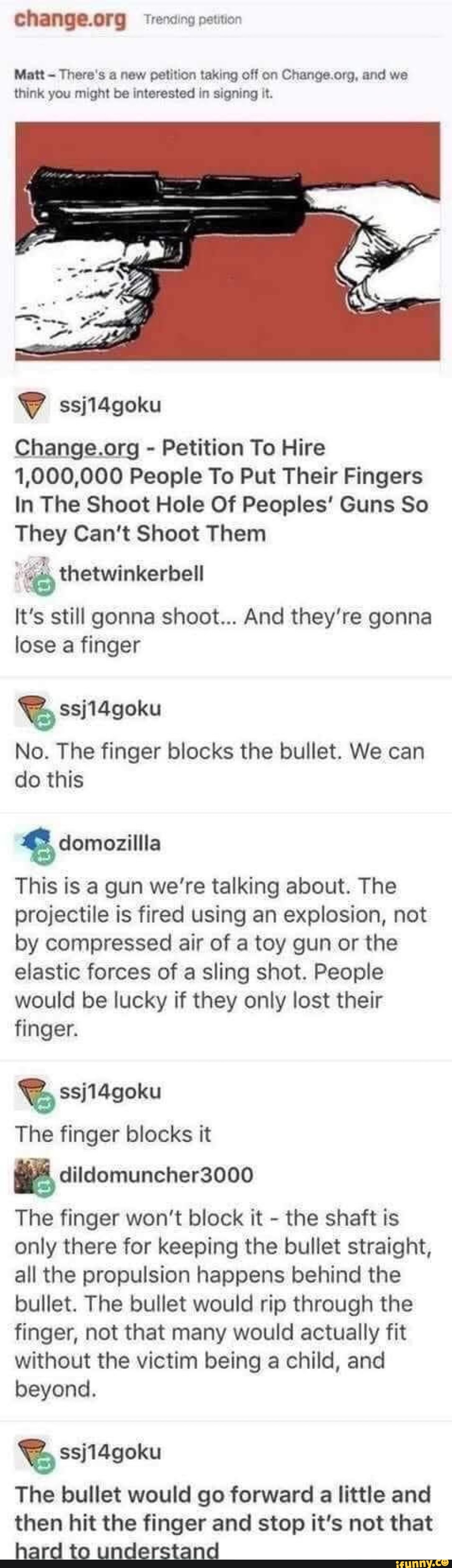Click ssj14goku's first pizza avatar icon
Screen dimensions: 452x1568
pos(32,405)
